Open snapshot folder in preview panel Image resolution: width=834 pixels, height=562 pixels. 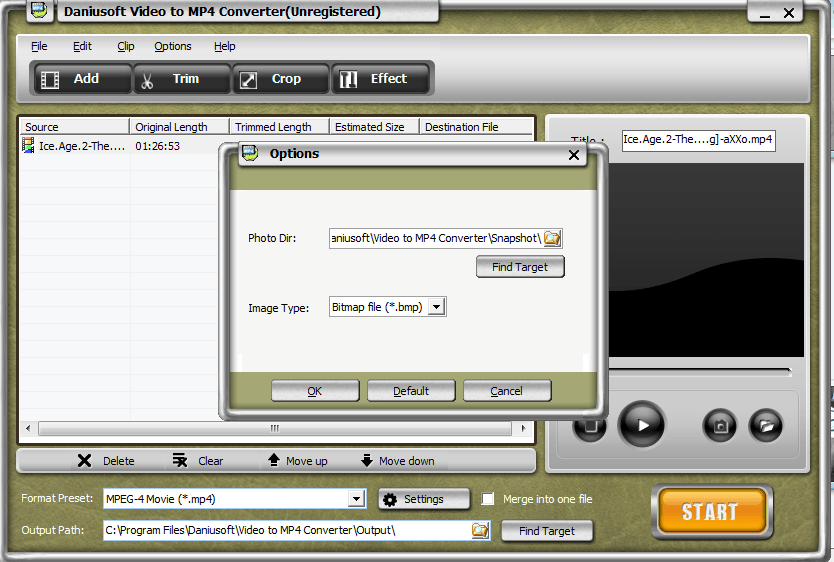click(765, 426)
